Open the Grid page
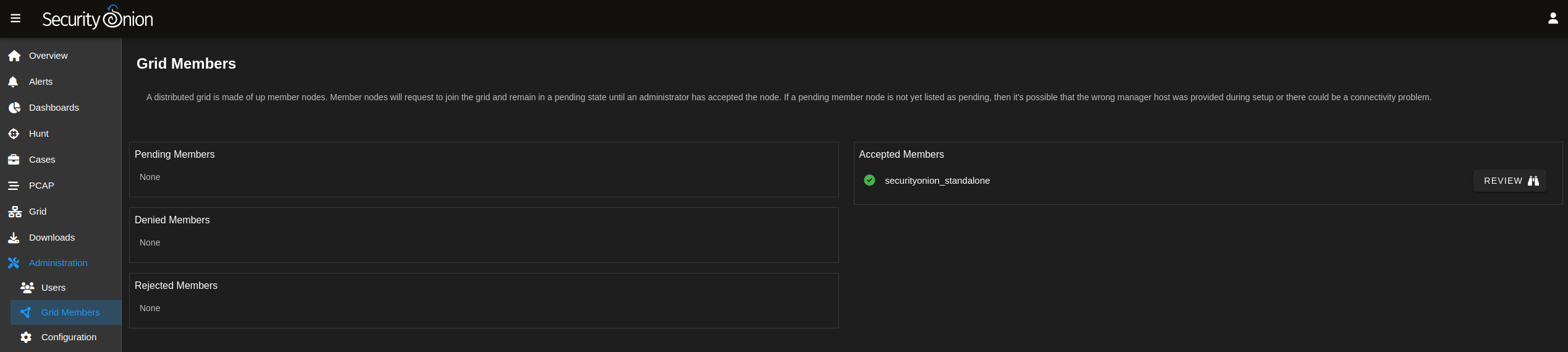Image resolution: width=1568 pixels, height=352 pixels. pyautogui.click(x=61, y=212)
